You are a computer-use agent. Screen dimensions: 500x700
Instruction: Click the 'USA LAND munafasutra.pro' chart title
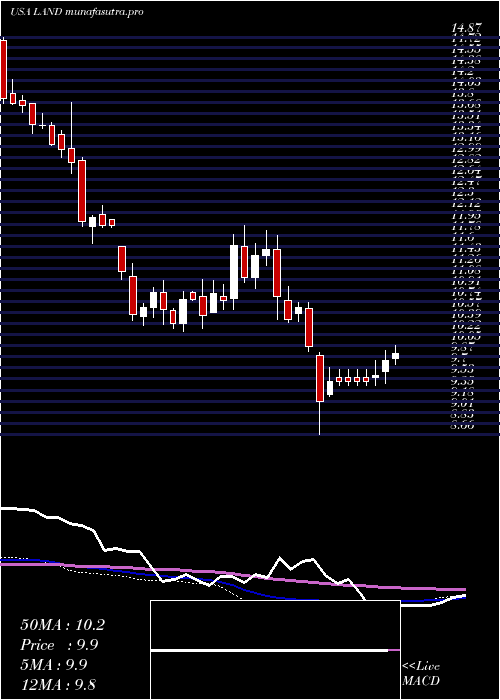pyautogui.click(x=76, y=12)
